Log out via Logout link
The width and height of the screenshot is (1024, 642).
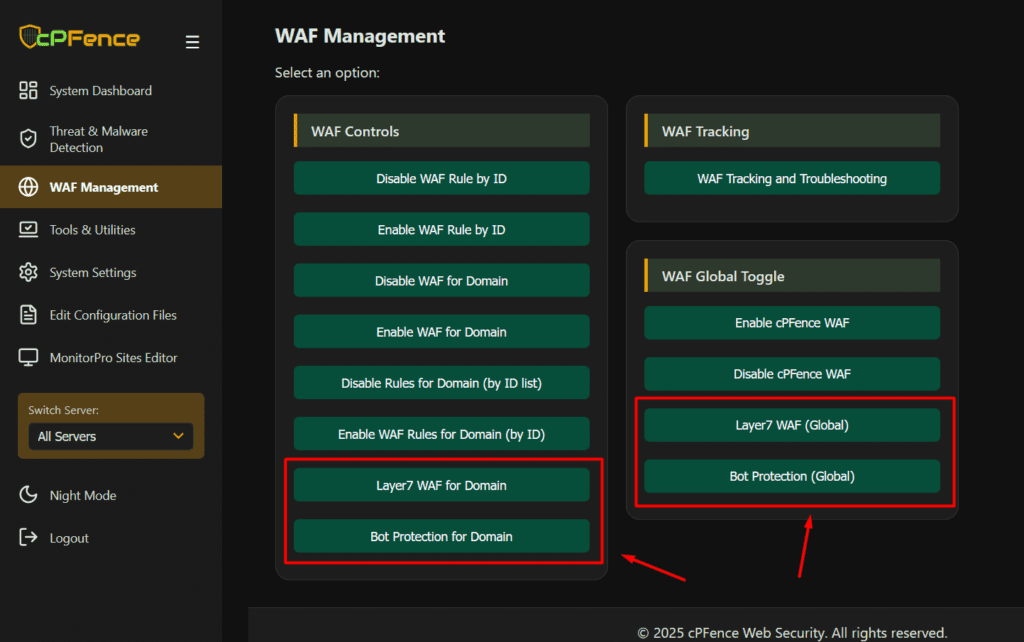69,538
